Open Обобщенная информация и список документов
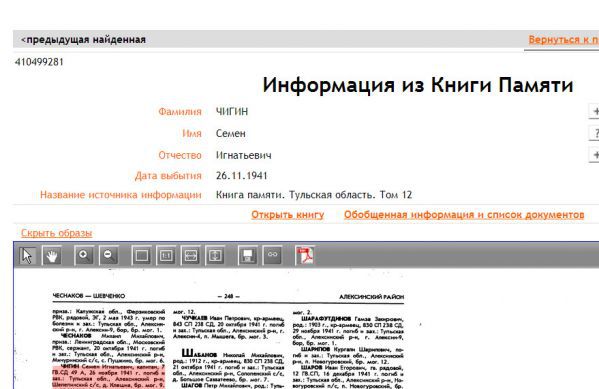The height and width of the screenshot is (389, 599). 464,215
